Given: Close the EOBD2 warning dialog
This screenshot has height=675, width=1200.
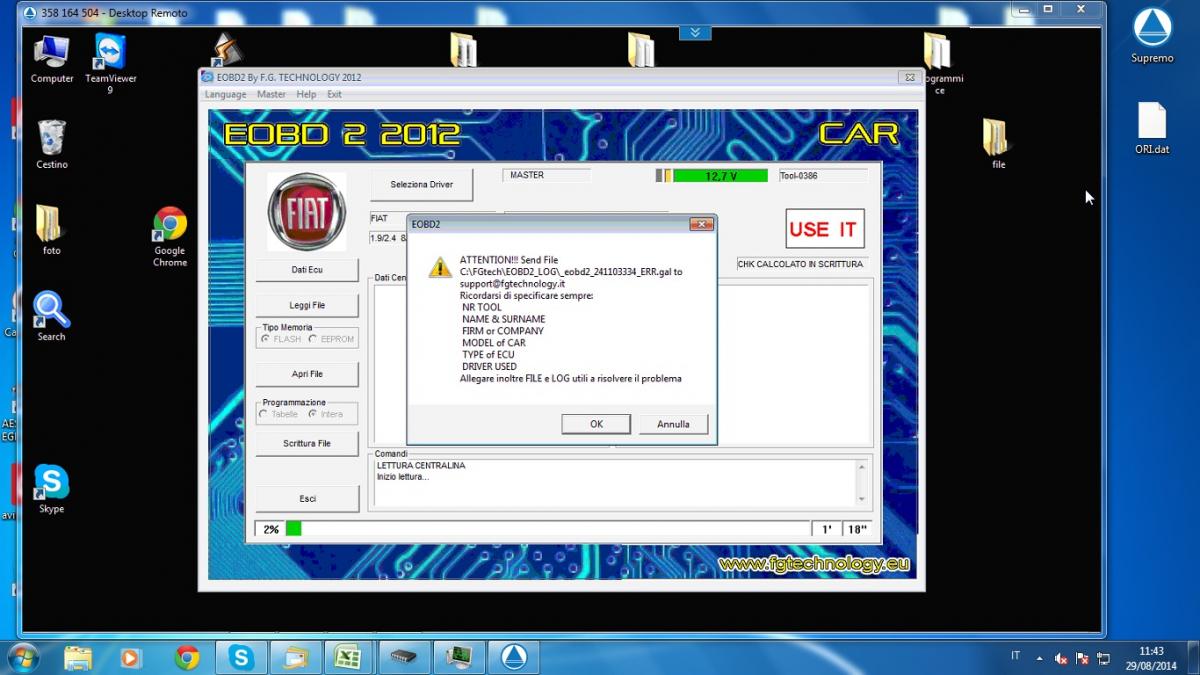Looking at the screenshot, I should (701, 224).
